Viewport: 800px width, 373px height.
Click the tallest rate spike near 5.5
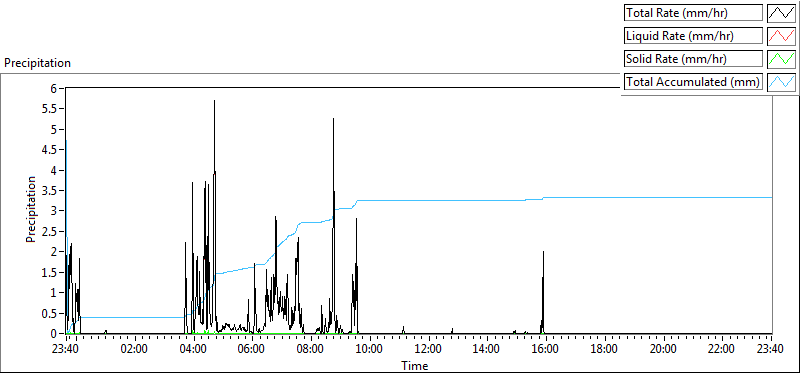[215, 102]
